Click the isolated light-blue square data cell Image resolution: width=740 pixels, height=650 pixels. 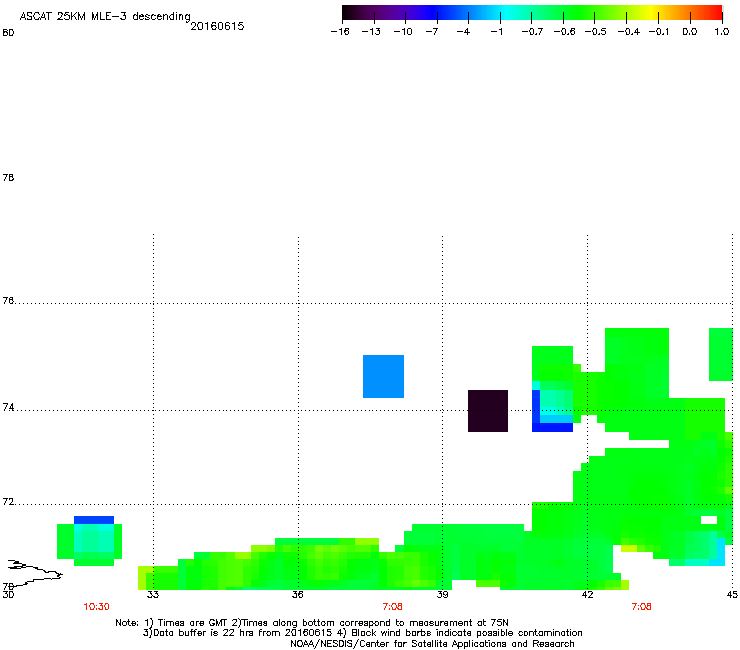[x=383, y=376]
